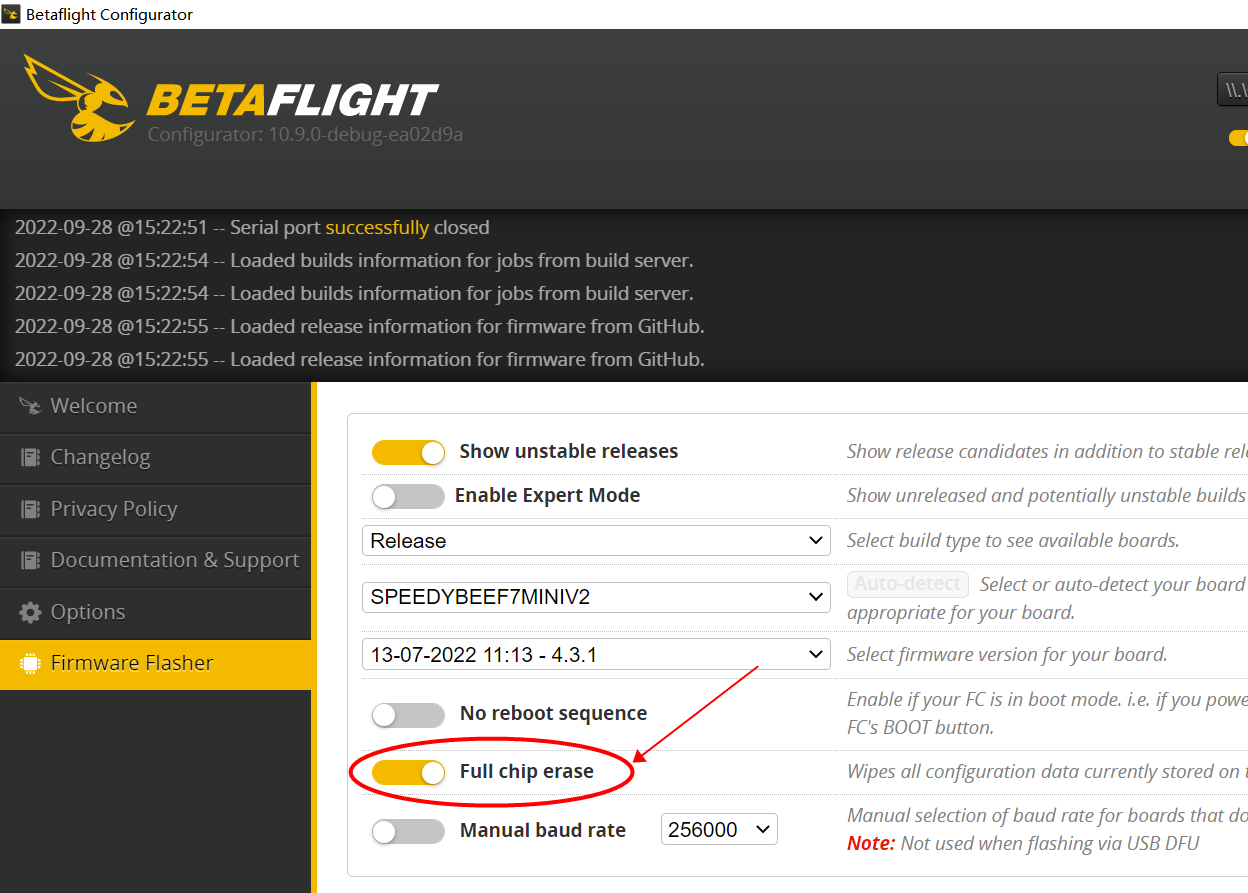Open the SPEEDYBEEF7MINIV2 board dropdown
This screenshot has height=893, width=1248.
point(596,598)
